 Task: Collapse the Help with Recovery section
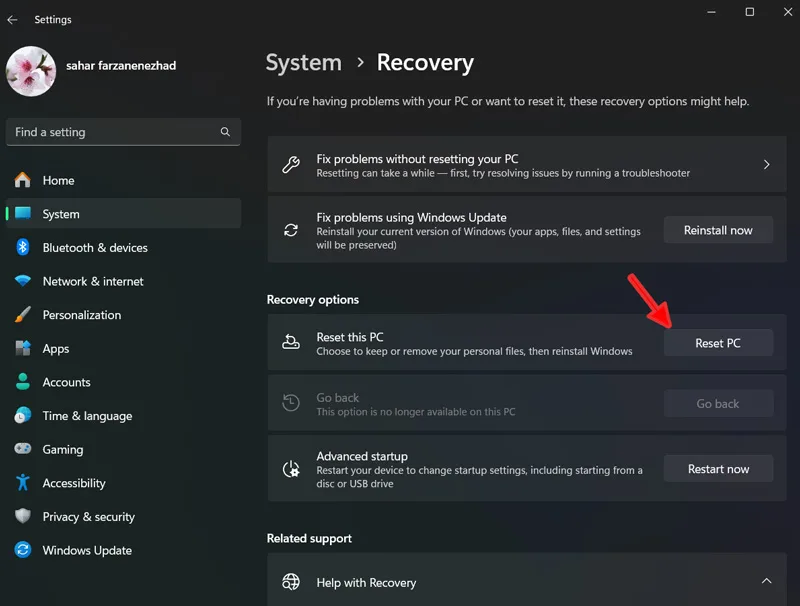pyautogui.click(x=766, y=581)
